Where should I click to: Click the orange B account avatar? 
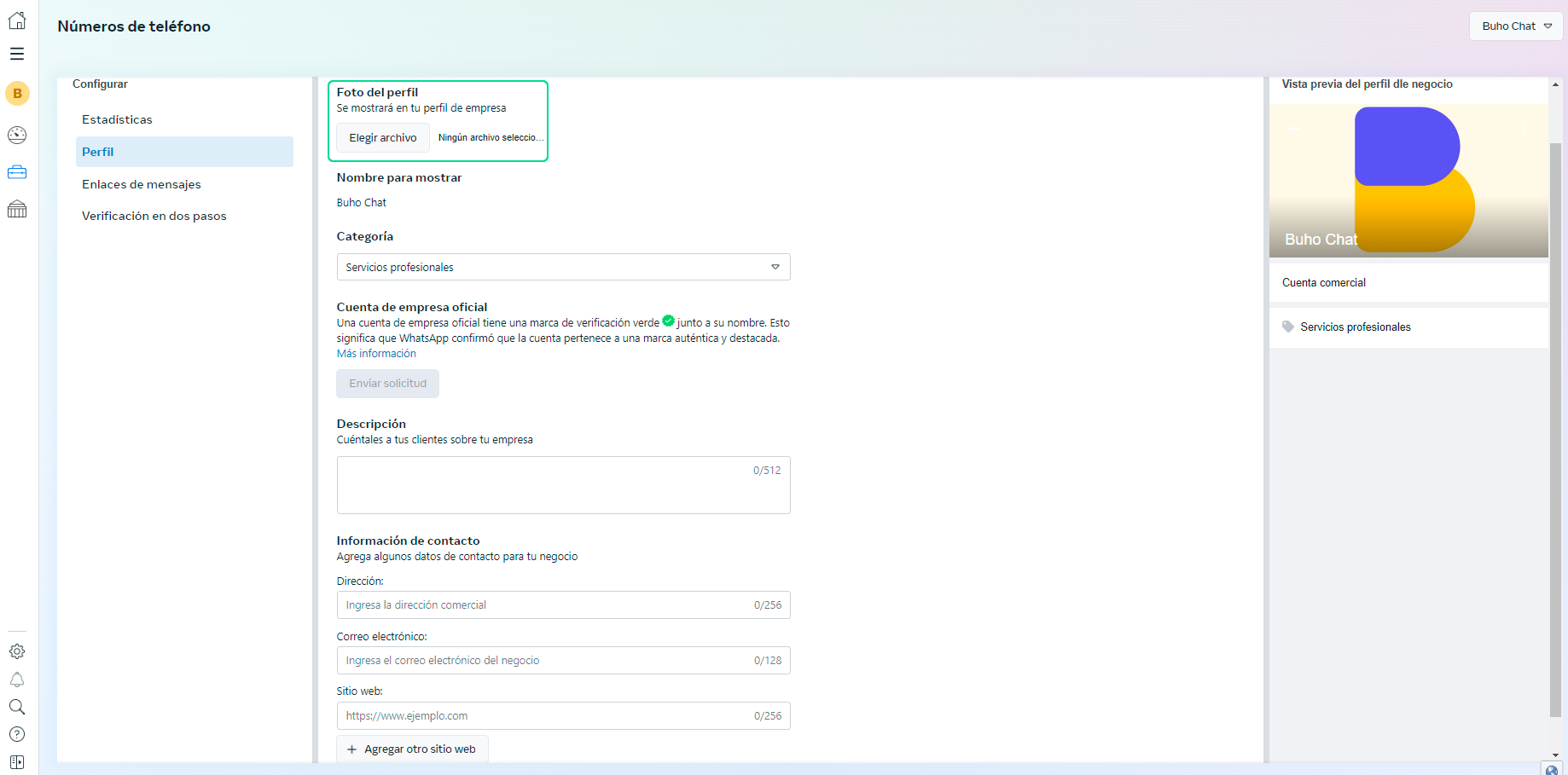pos(17,94)
